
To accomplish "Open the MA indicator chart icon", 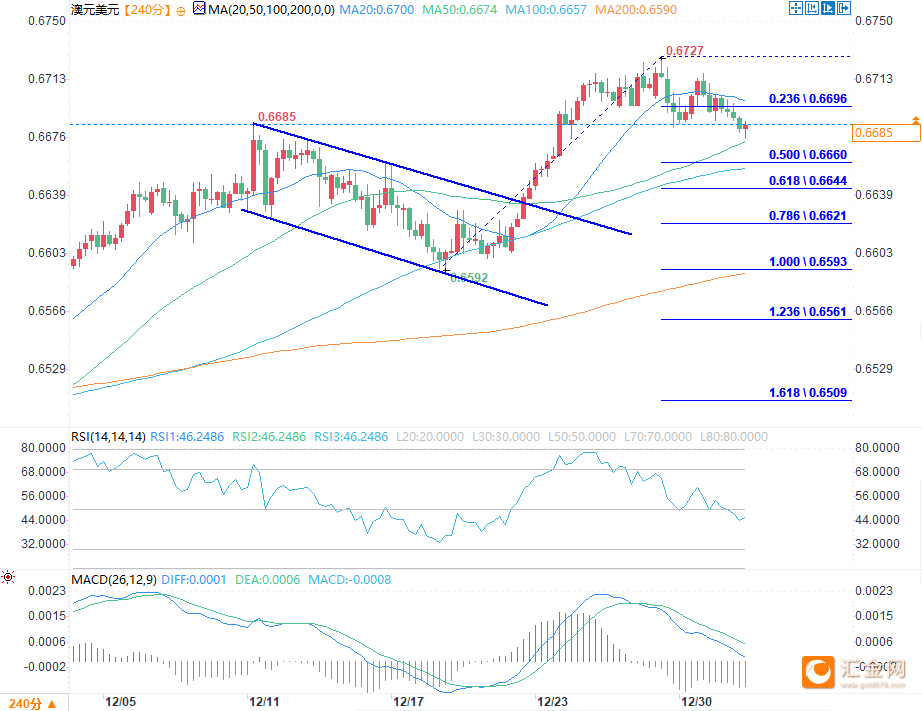I will tap(199, 8).
